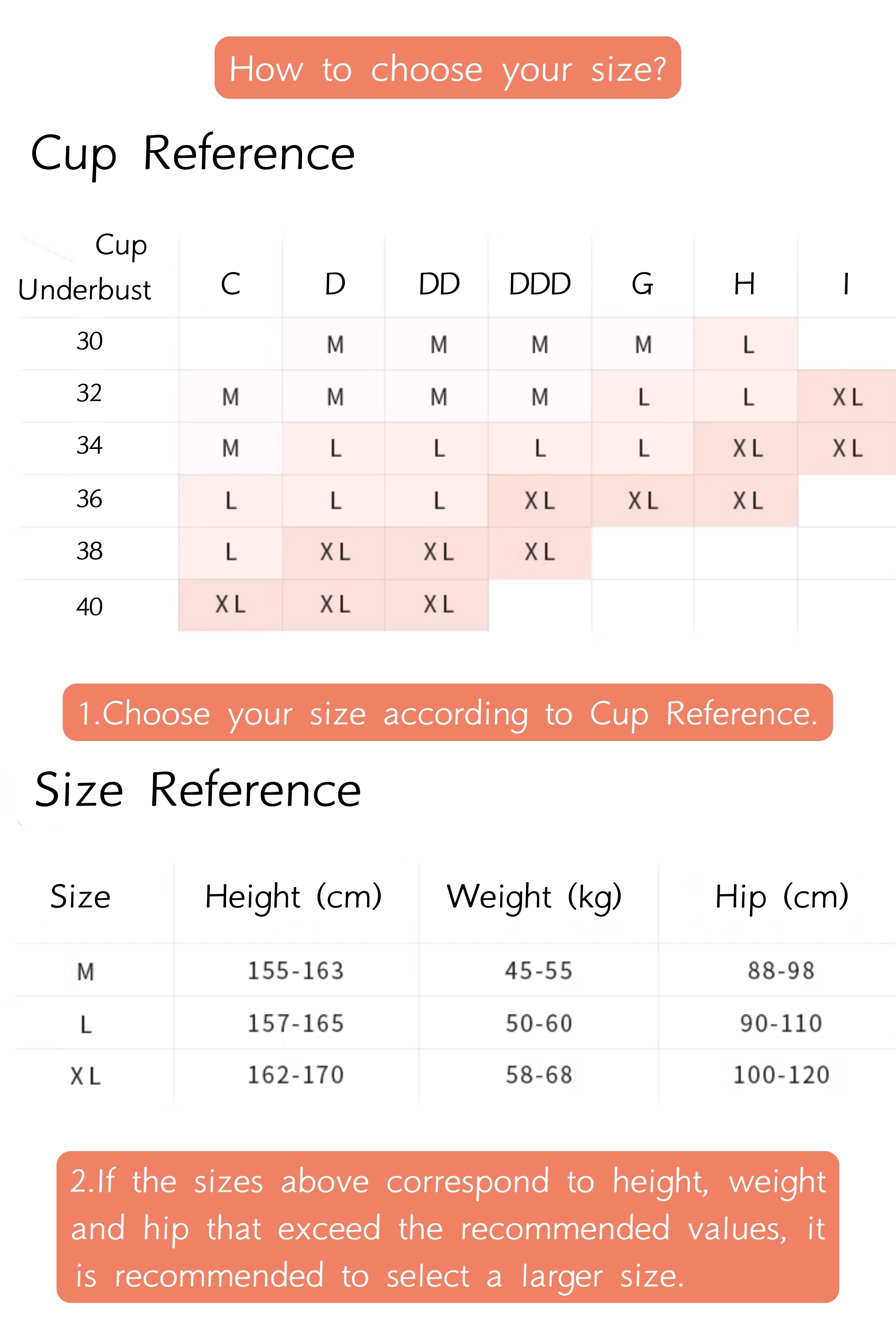Select the XL cell for underbust 32, I cup
This screenshot has height=1344, width=896.
(847, 397)
